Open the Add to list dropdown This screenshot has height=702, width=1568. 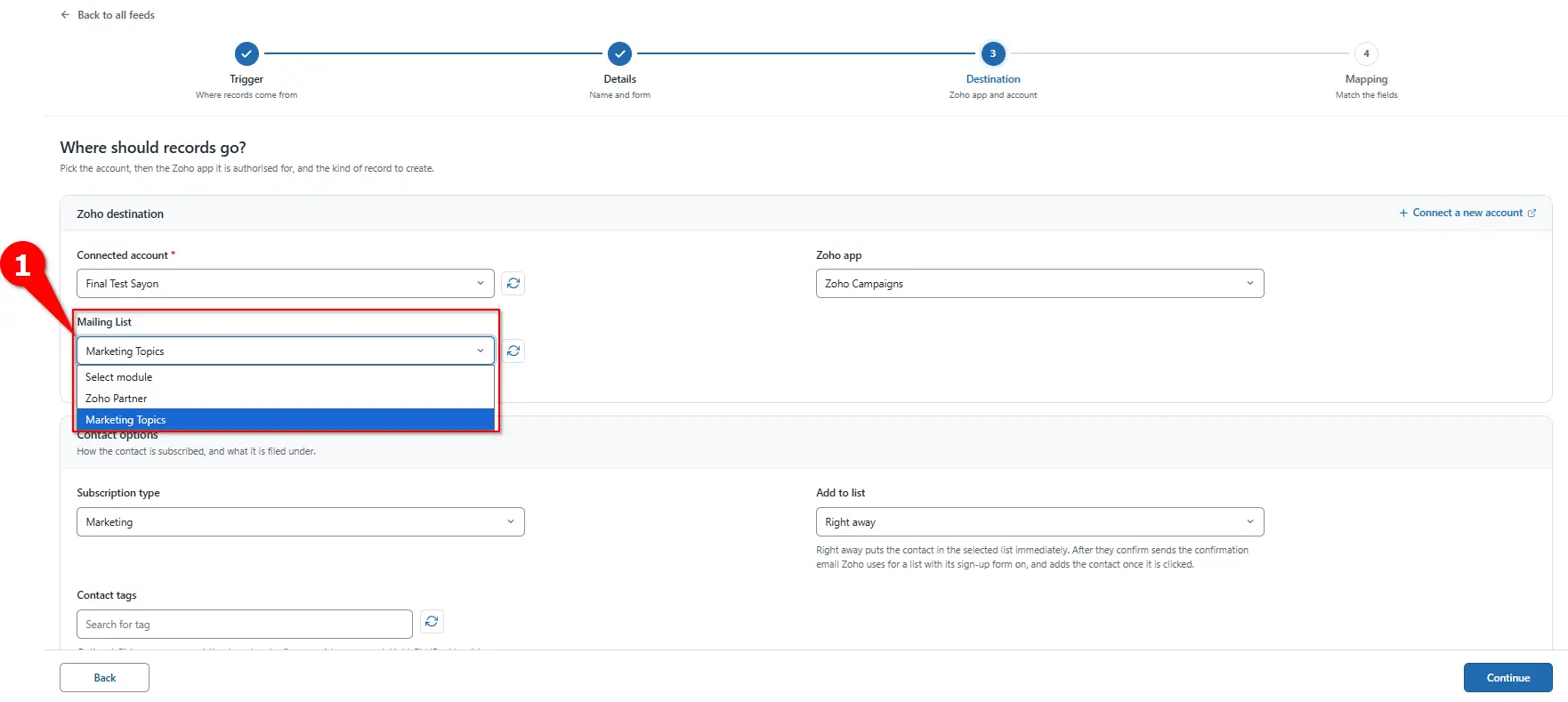(x=1039, y=522)
